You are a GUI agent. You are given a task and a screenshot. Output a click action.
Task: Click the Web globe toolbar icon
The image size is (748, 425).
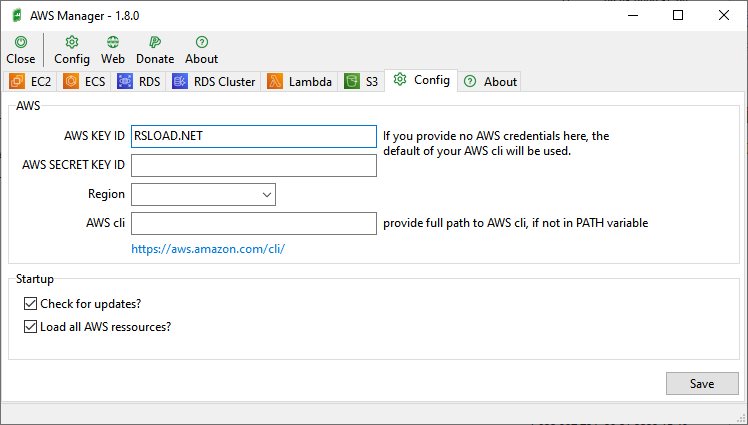tap(113, 42)
